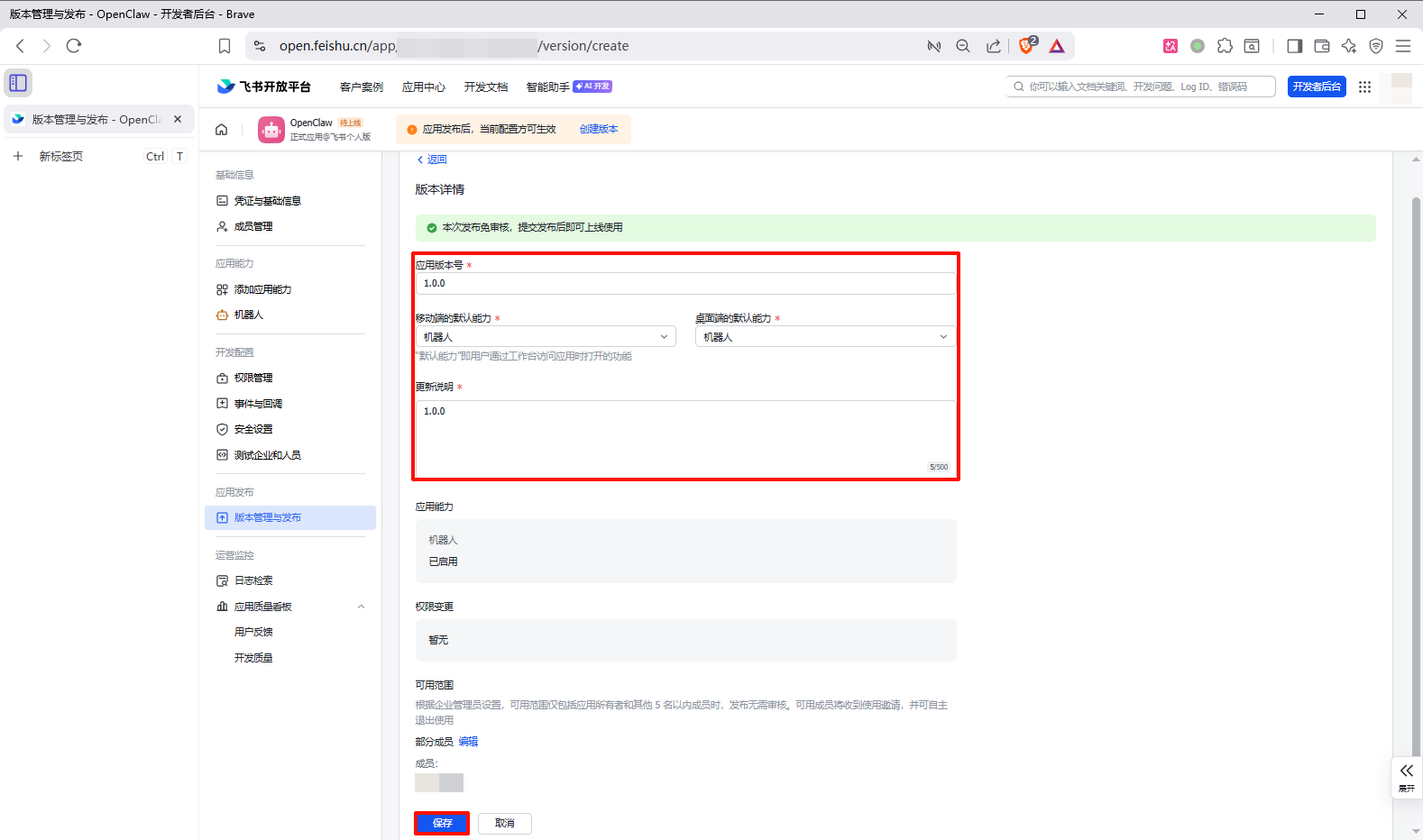1423x840 pixels.
Task: Click the 返回 back link
Action: pyautogui.click(x=432, y=160)
